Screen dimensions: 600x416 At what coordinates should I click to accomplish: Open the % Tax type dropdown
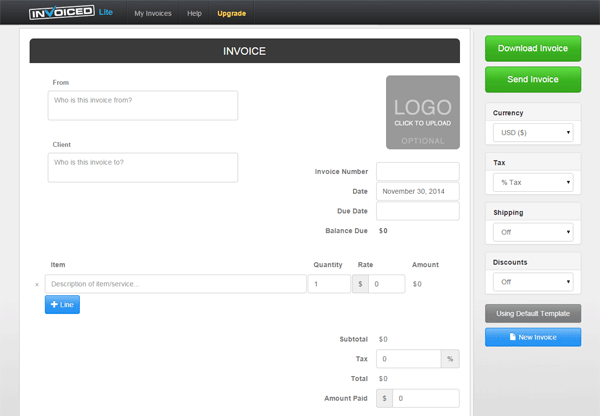(x=533, y=182)
